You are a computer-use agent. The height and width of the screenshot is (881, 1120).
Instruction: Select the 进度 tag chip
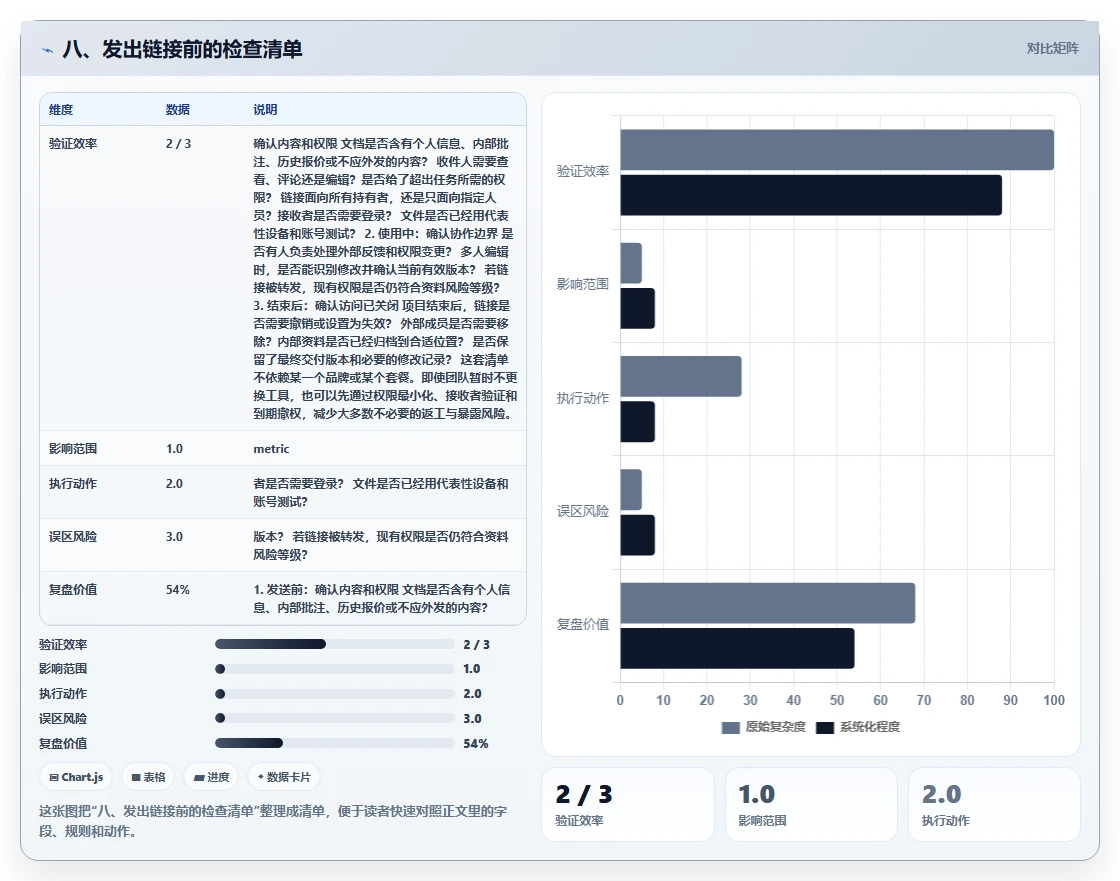pyautogui.click(x=211, y=777)
